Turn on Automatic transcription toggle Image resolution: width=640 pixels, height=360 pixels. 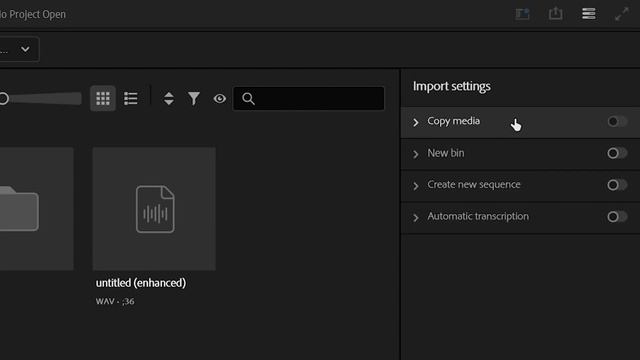point(617,216)
